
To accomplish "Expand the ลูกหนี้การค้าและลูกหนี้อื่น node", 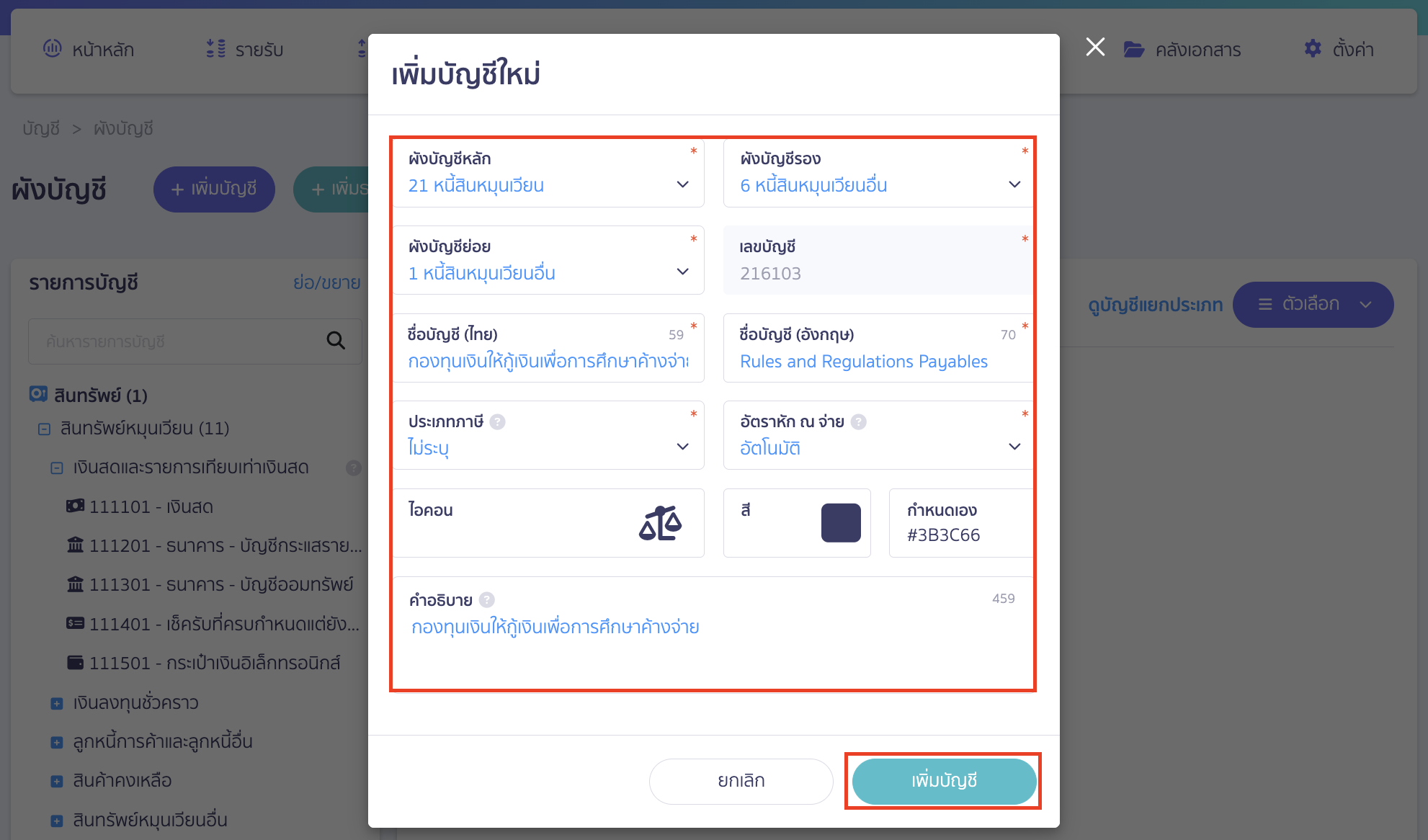I will 57,742.
